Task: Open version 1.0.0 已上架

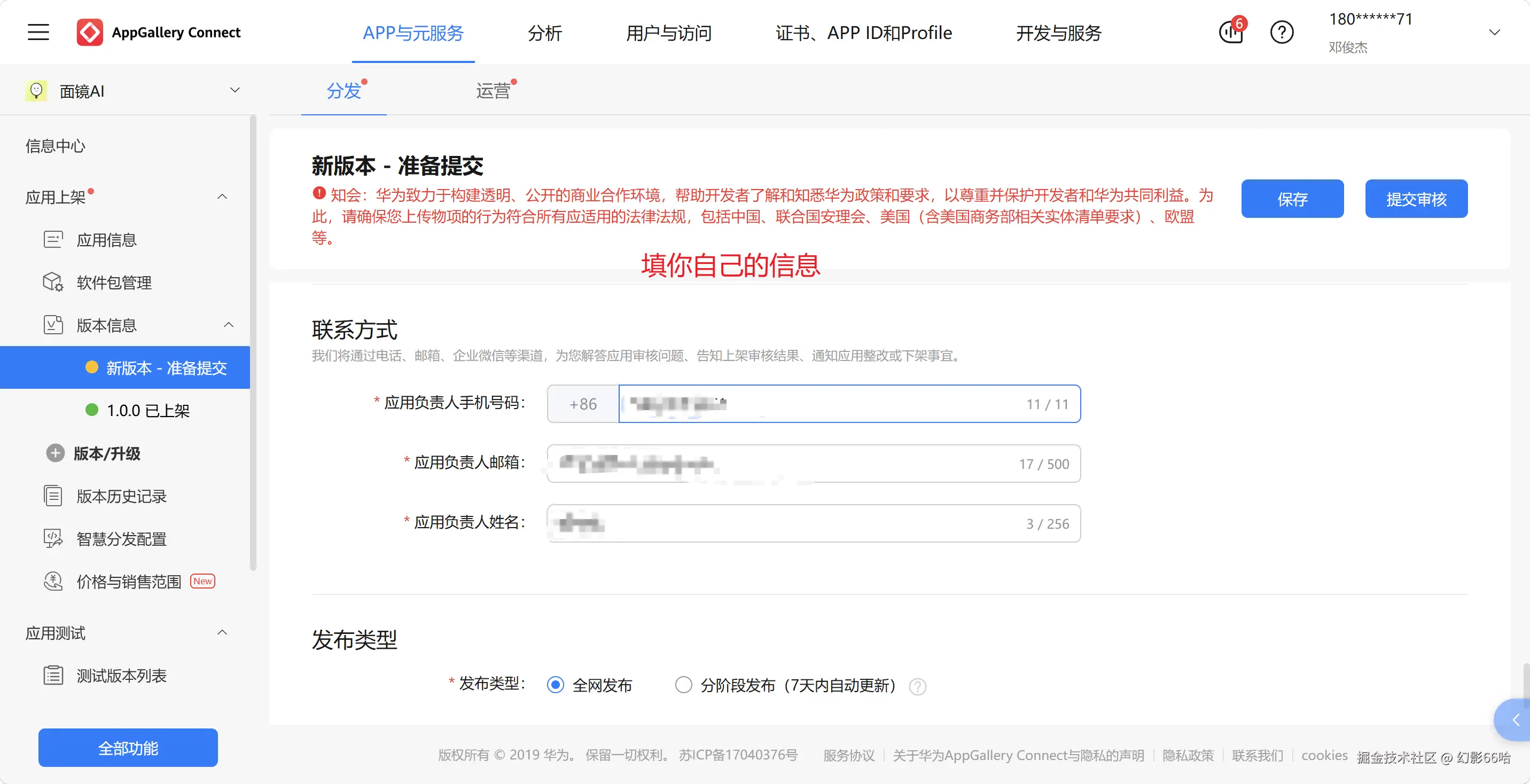Action: (149, 410)
